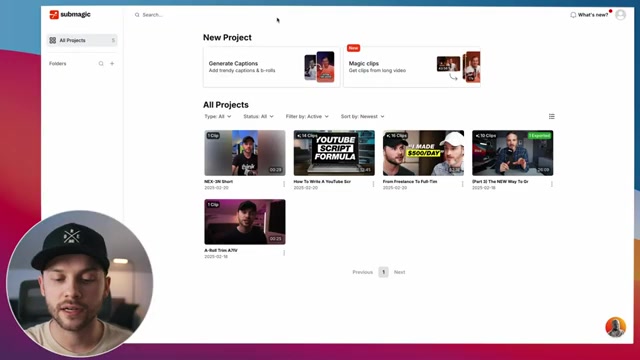This screenshot has width=640, height=360.
Task: Click the A-Roll Trim A7IV title text
Action: tap(221, 250)
